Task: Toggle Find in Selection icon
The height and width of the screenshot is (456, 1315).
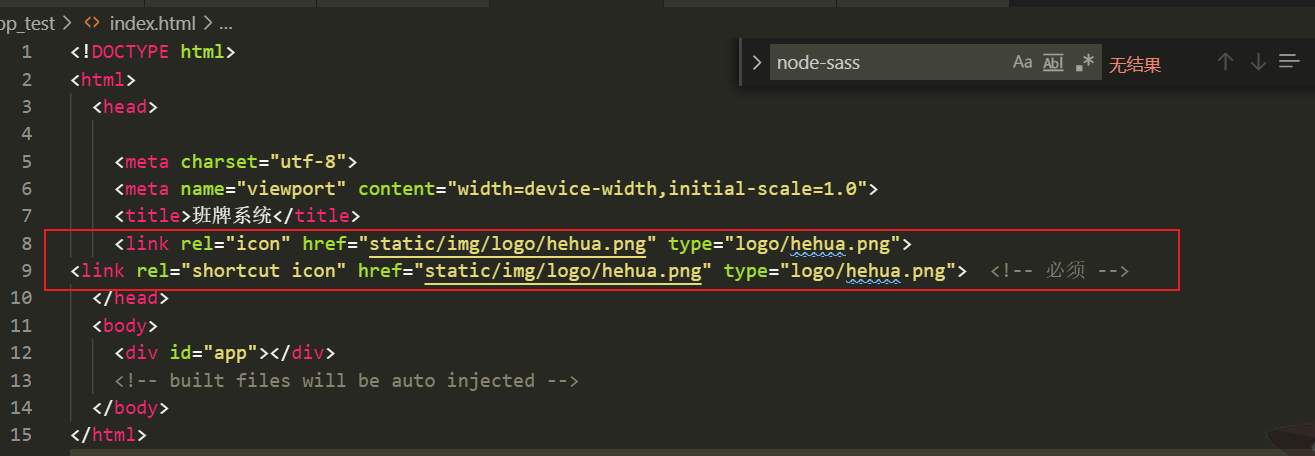Action: pos(1289,62)
